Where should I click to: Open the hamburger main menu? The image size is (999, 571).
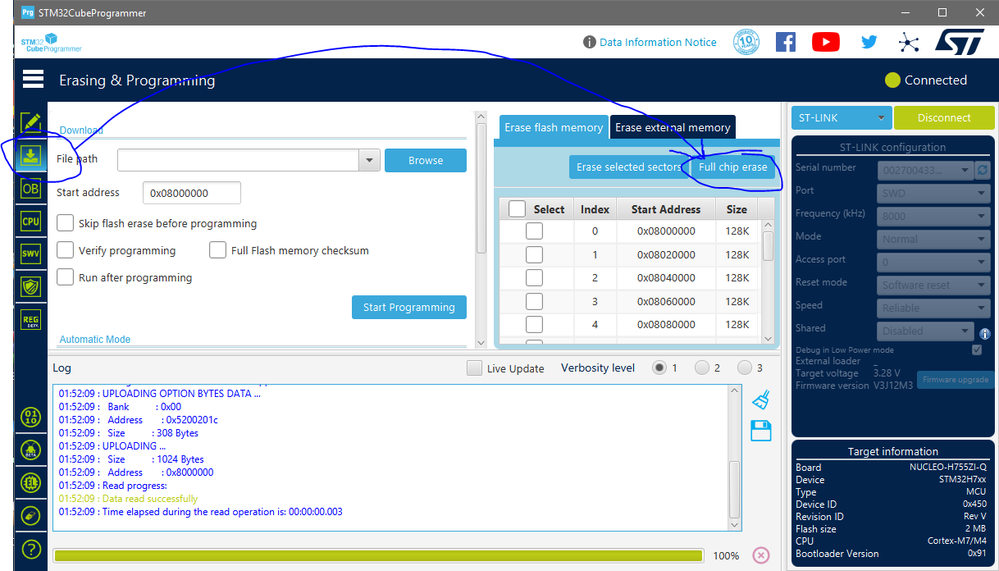[x=33, y=79]
